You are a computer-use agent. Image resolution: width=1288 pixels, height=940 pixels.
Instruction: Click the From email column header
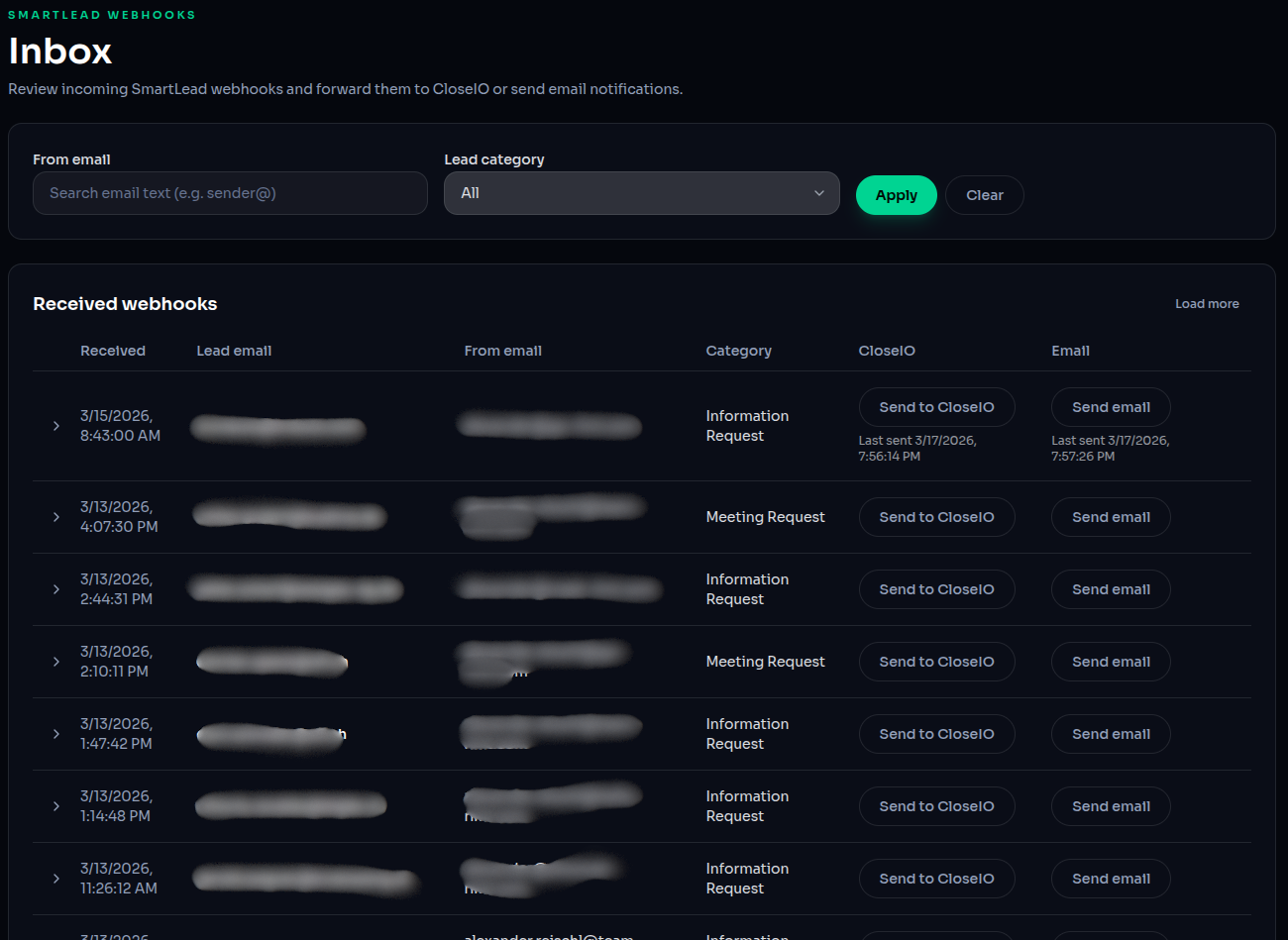pyautogui.click(x=503, y=351)
